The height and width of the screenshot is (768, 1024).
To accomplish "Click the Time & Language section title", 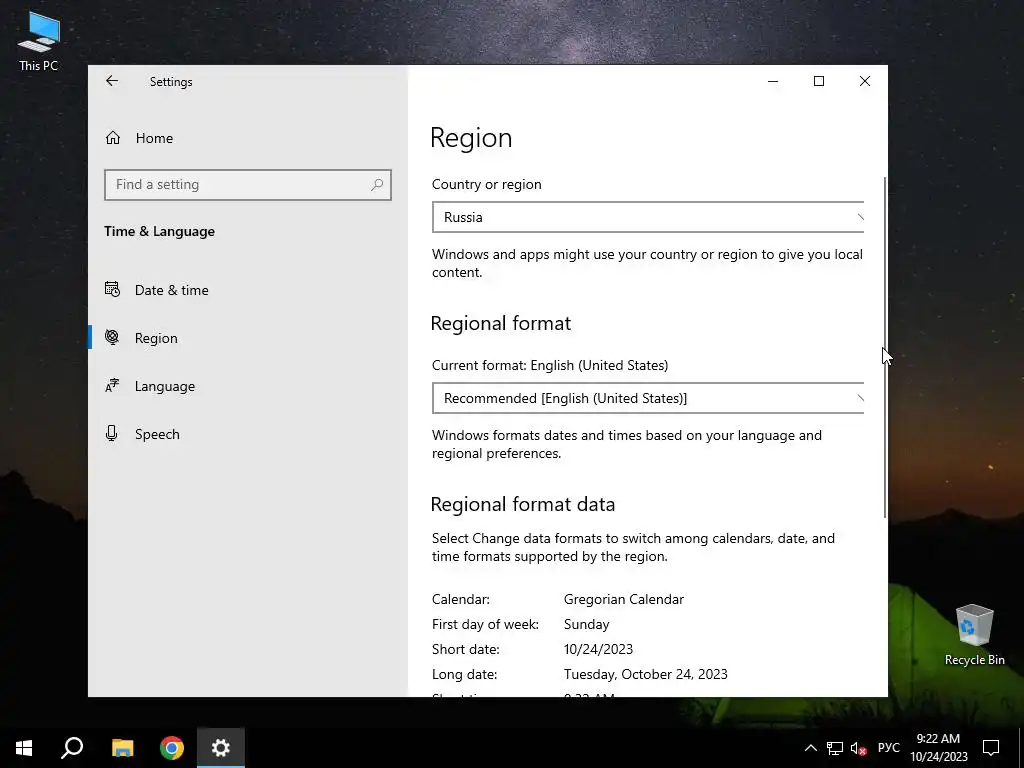I will coord(159,231).
